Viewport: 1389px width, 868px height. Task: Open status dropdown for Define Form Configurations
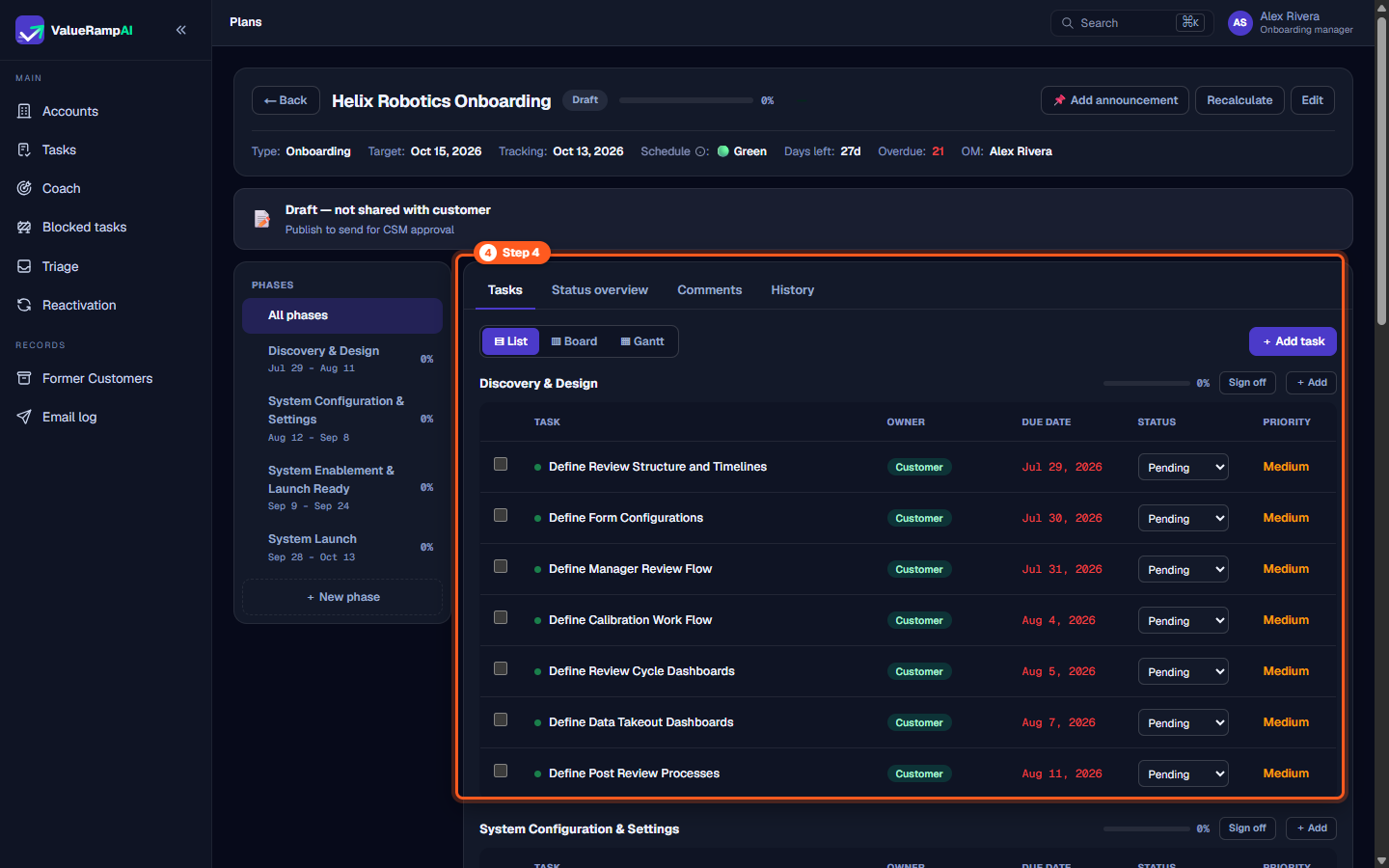click(1183, 518)
